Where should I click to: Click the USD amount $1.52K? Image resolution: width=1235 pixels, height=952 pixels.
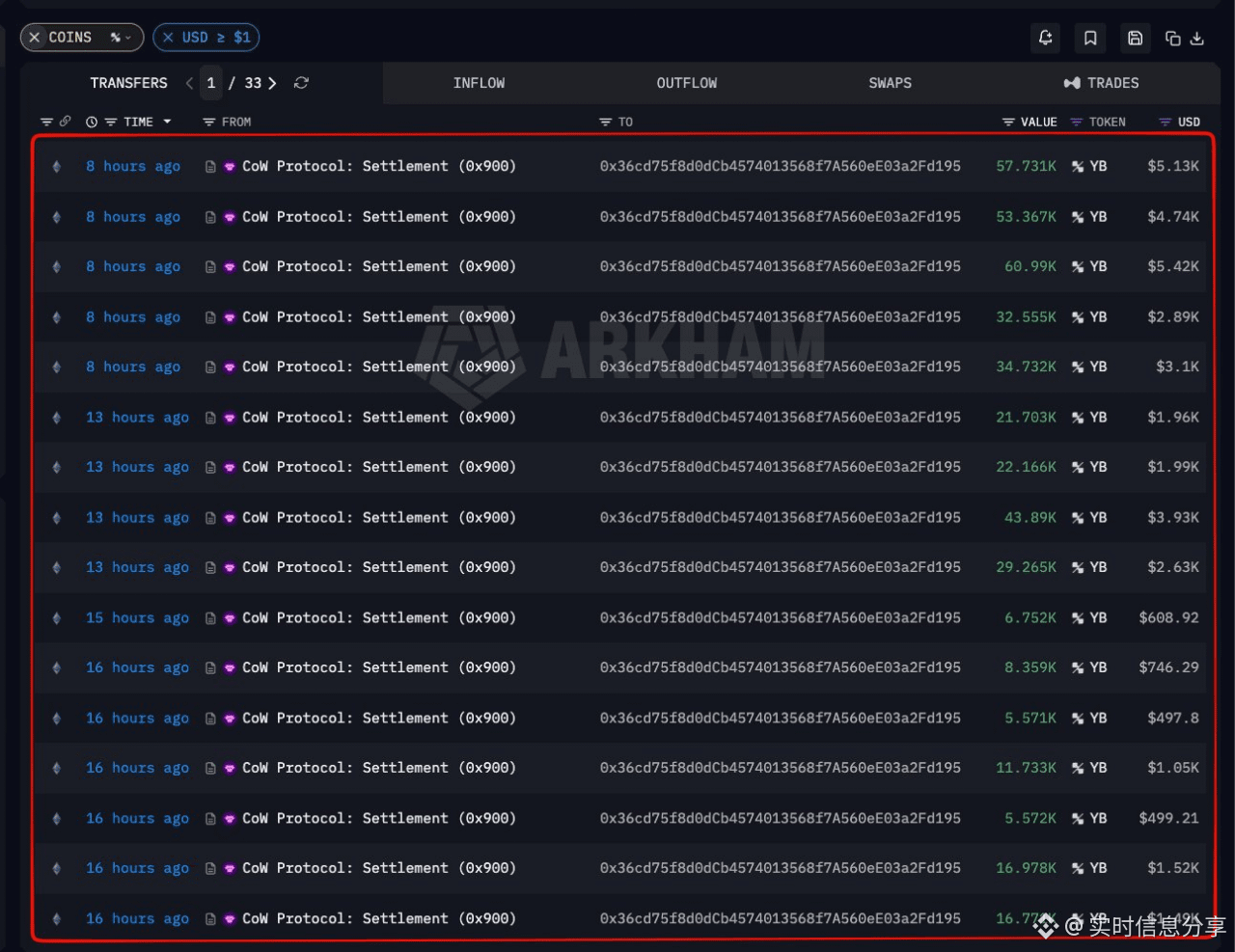coord(1173,868)
